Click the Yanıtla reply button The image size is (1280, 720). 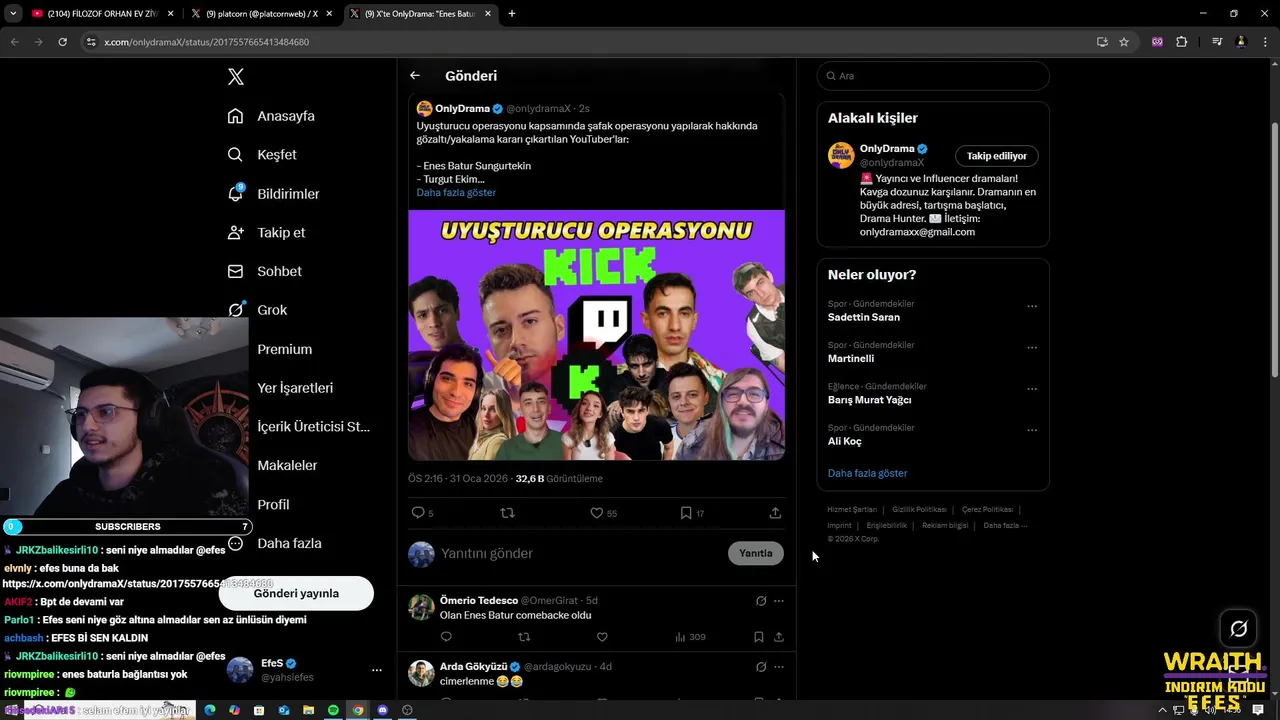(756, 553)
